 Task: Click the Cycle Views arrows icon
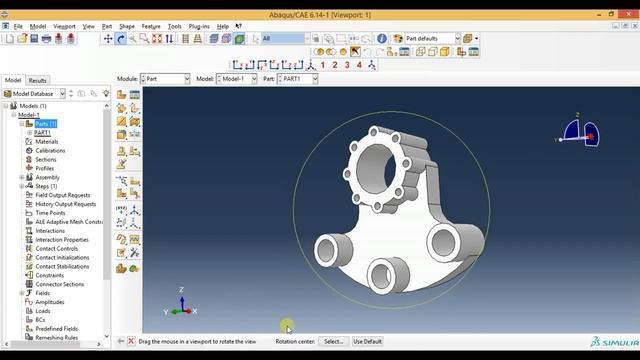pos(169,39)
